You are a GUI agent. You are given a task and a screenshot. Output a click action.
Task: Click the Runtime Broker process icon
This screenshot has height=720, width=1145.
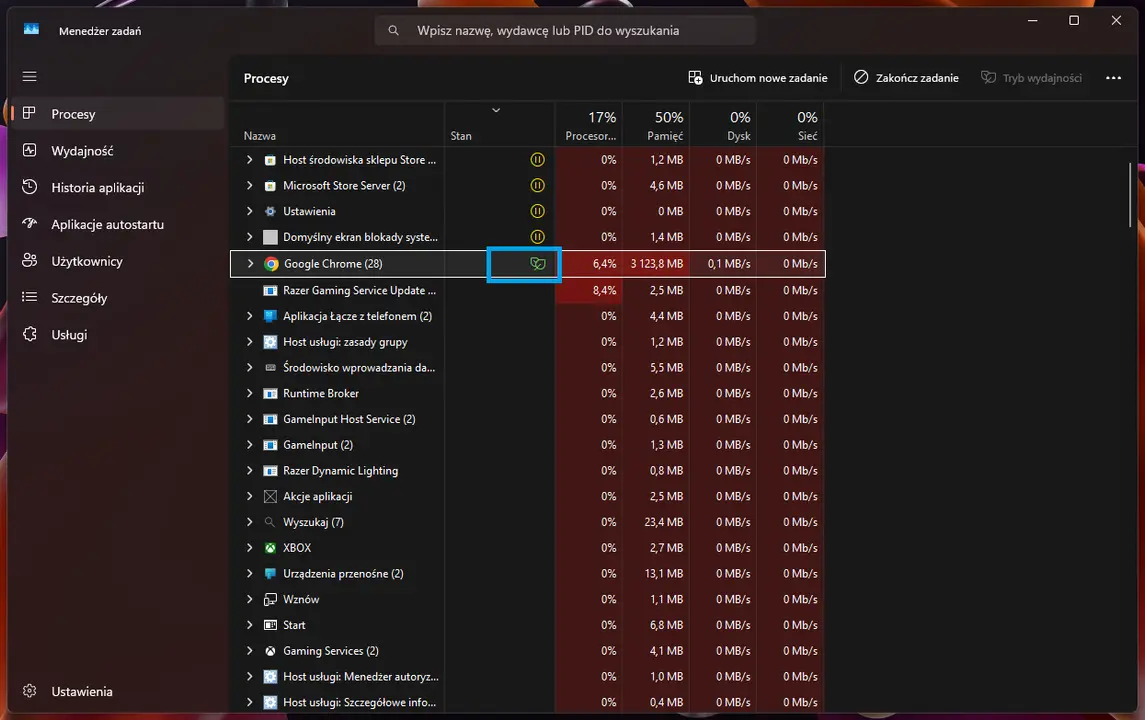(270, 394)
